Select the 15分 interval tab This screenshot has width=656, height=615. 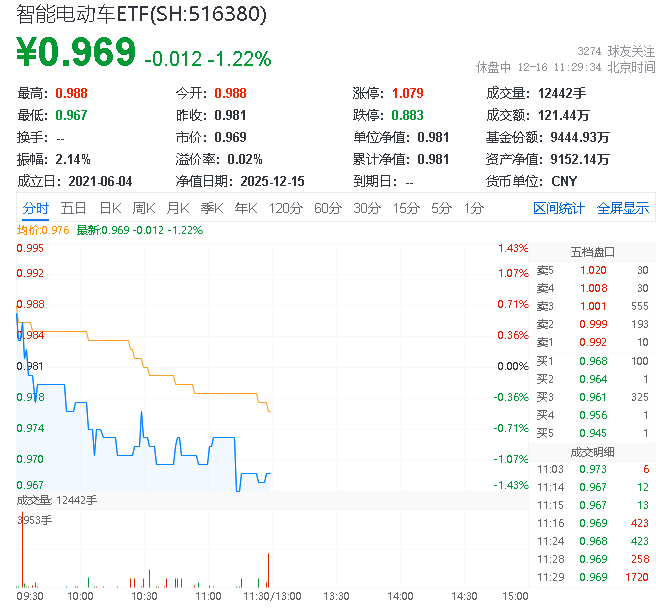click(x=406, y=208)
